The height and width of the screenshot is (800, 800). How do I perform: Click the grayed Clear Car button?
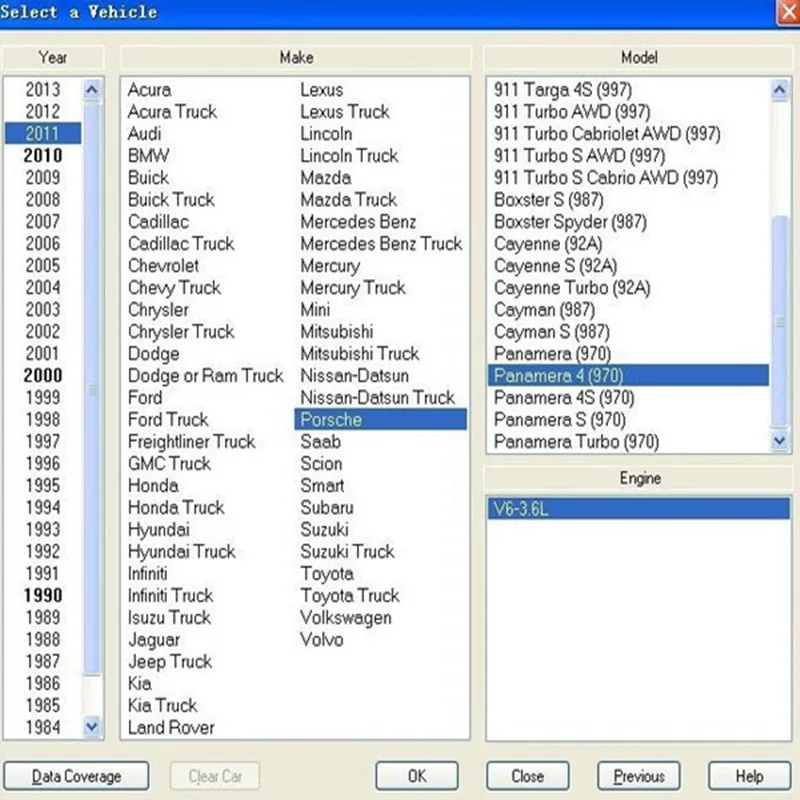215,775
